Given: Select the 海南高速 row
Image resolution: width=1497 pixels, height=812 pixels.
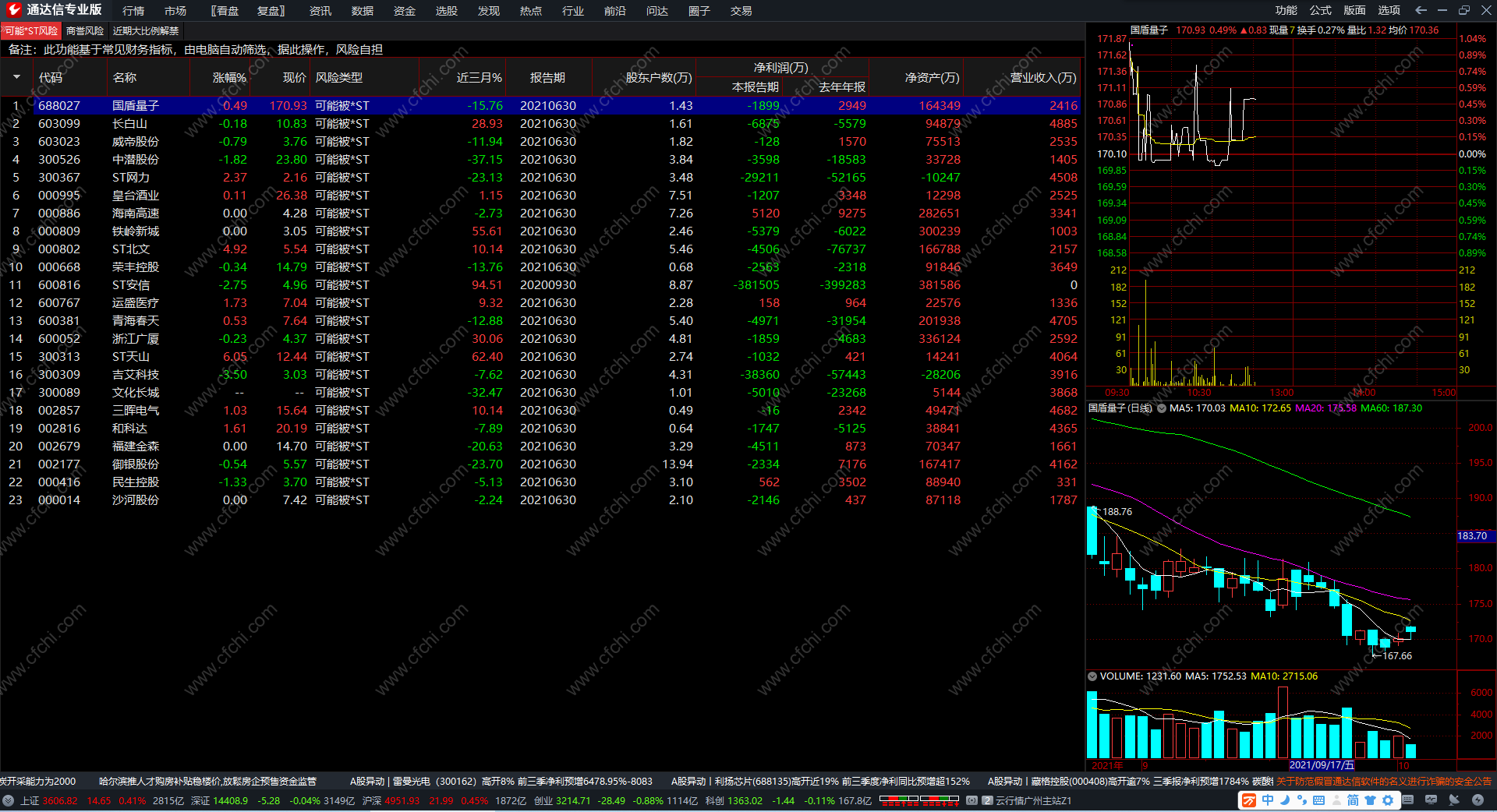Looking at the screenshot, I should (542, 213).
